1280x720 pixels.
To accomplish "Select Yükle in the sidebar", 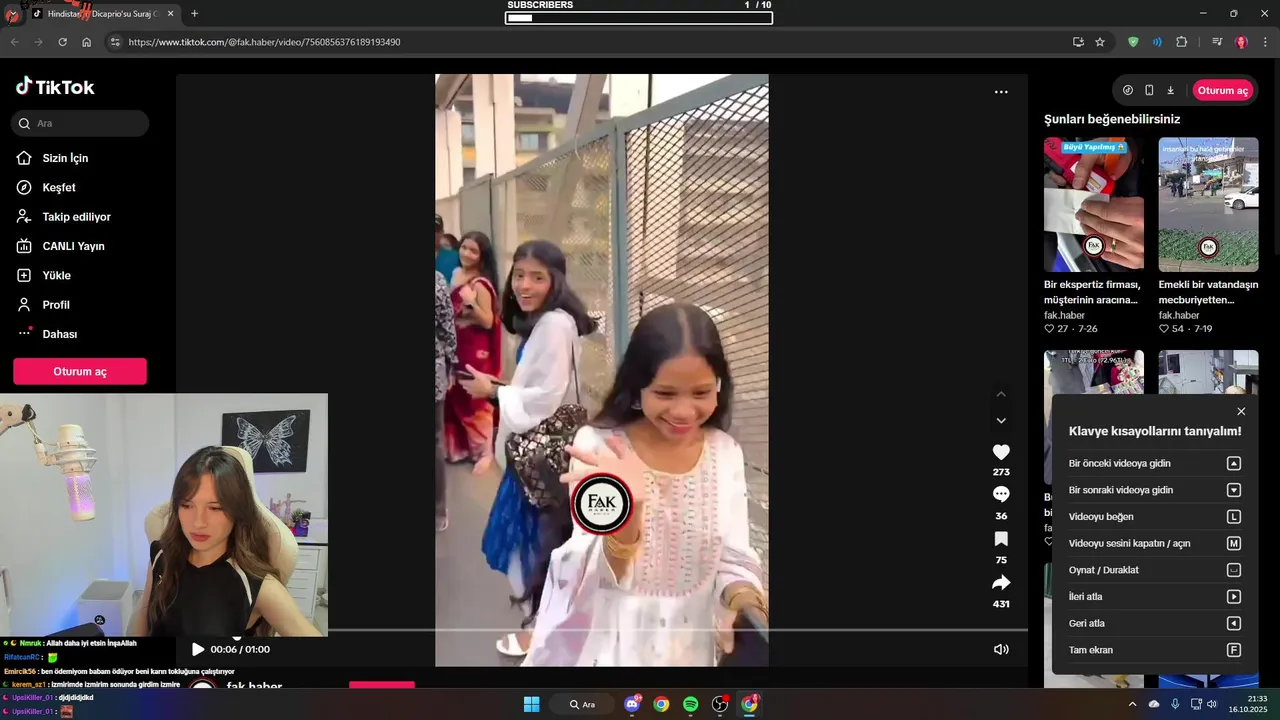I will pos(56,275).
